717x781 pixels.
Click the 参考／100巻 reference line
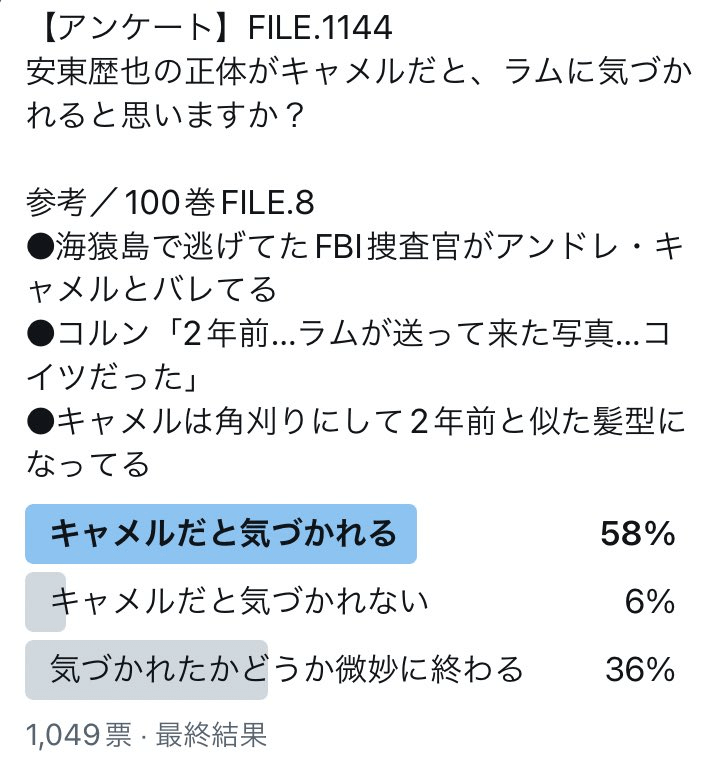pyautogui.click(x=121, y=203)
